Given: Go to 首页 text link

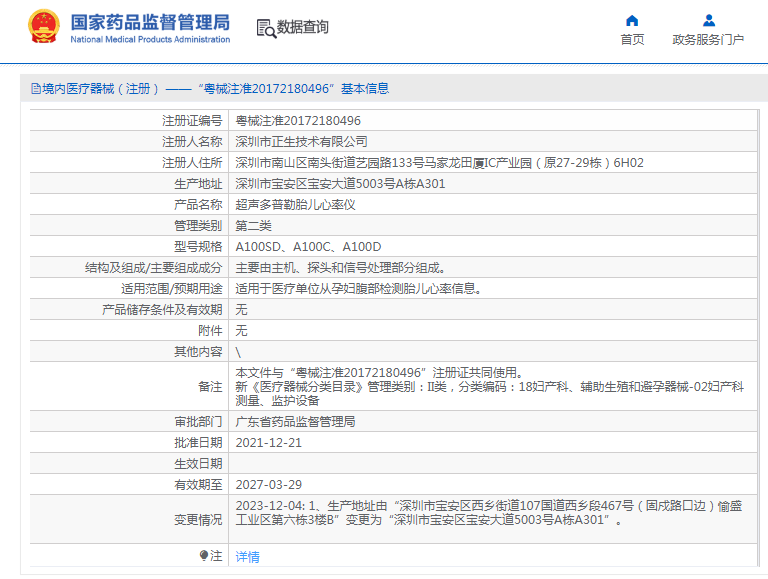Looking at the screenshot, I should click(632, 40).
